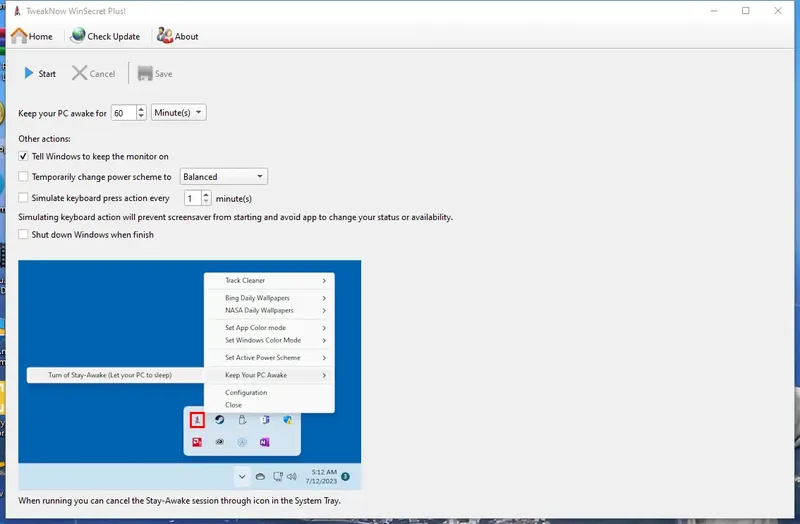
Task: Decrease the awake duration value
Action: coord(141,116)
